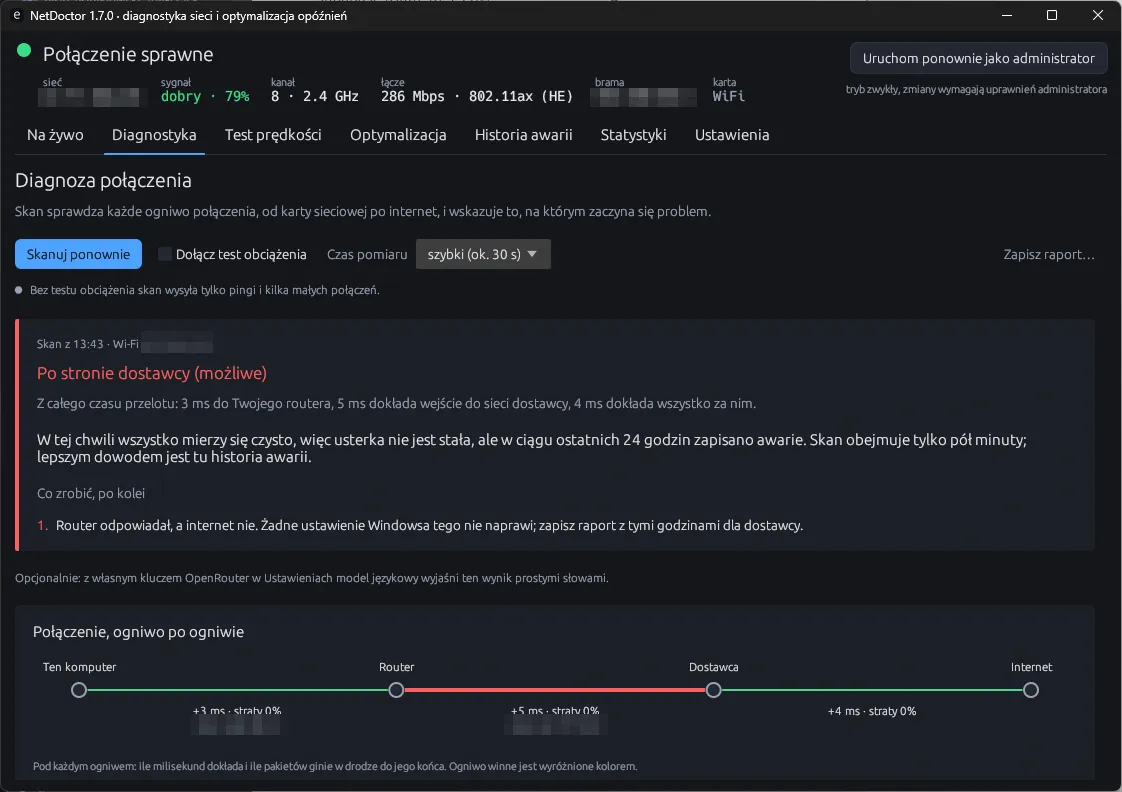Save the report with Zapisz raport…
Screen dimensions: 1122x792
(1048, 254)
